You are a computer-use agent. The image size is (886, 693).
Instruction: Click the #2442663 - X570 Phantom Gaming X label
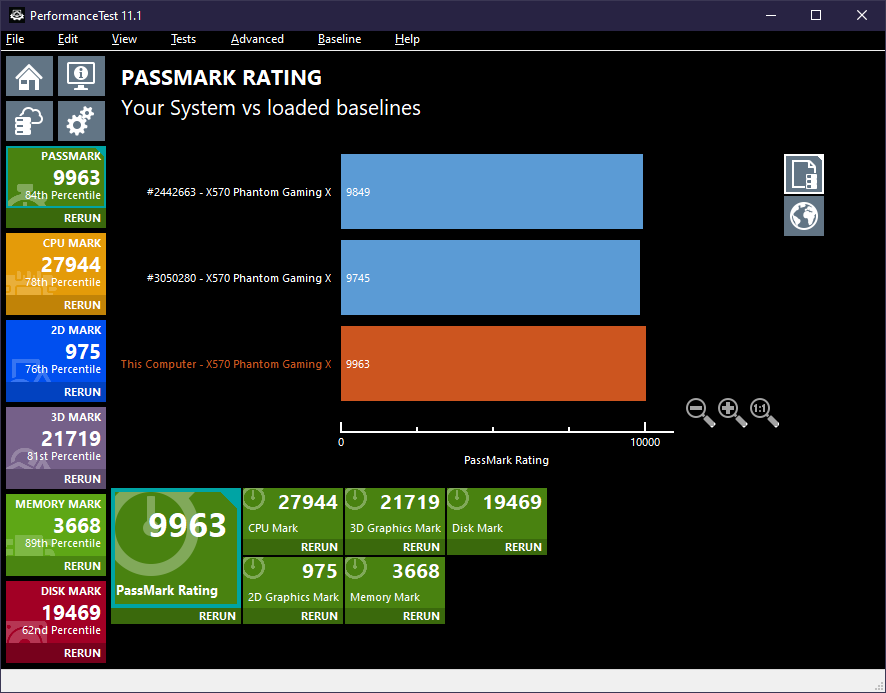pyautogui.click(x=239, y=192)
